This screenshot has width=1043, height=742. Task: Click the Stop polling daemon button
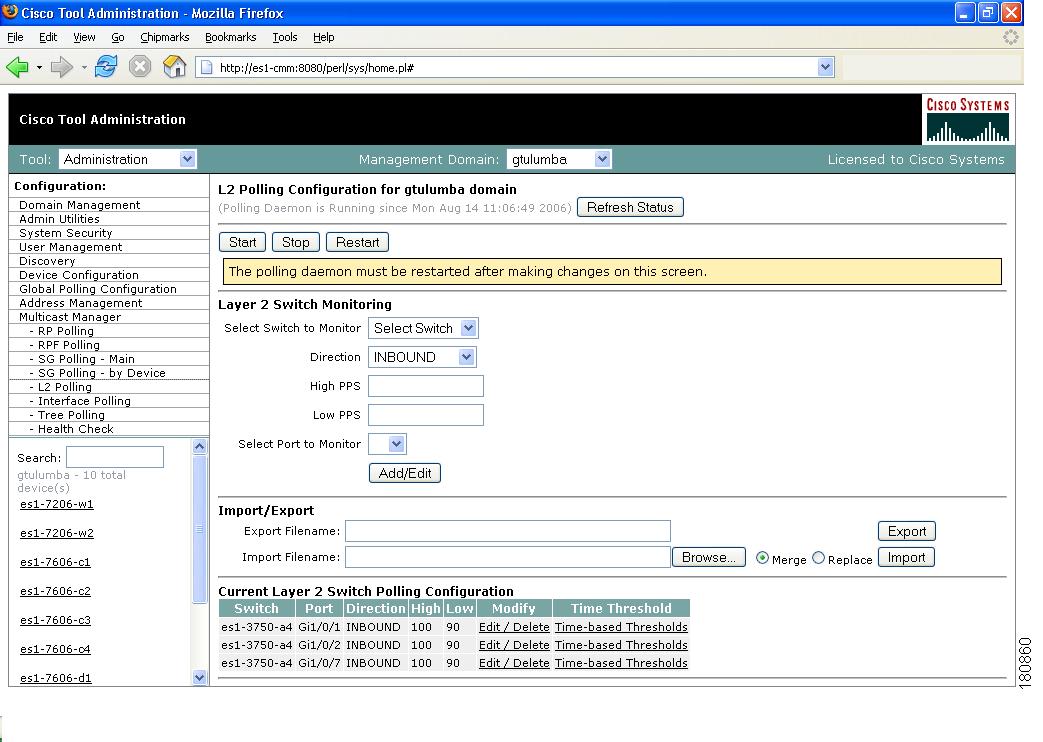[295, 242]
